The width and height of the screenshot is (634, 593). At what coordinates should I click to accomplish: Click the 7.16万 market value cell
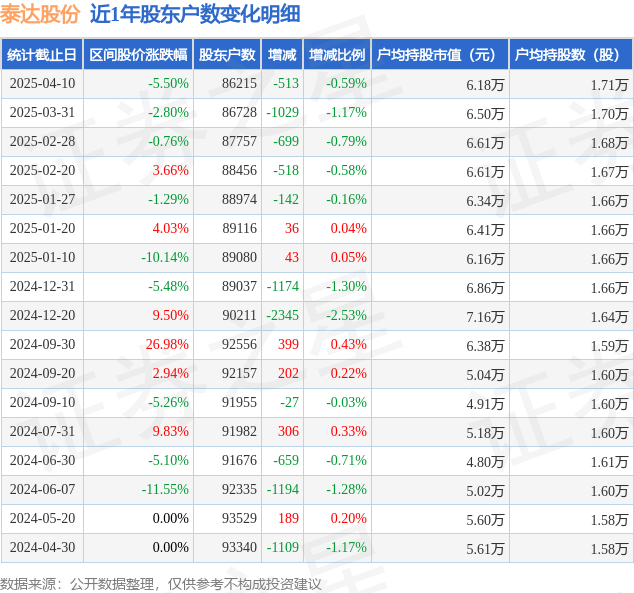[x=440, y=316]
